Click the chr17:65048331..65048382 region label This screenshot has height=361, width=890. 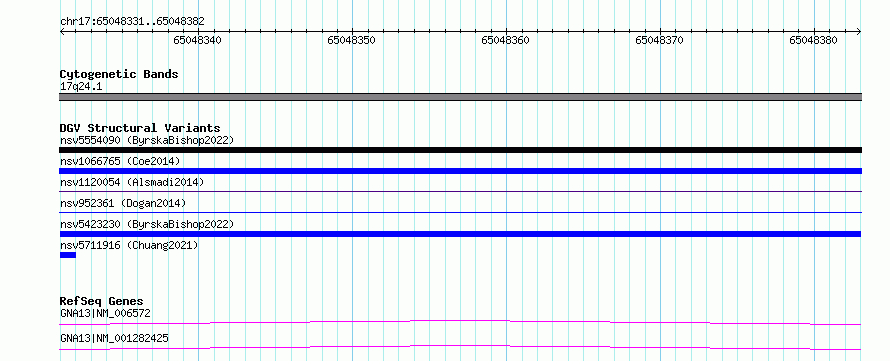click(x=132, y=22)
